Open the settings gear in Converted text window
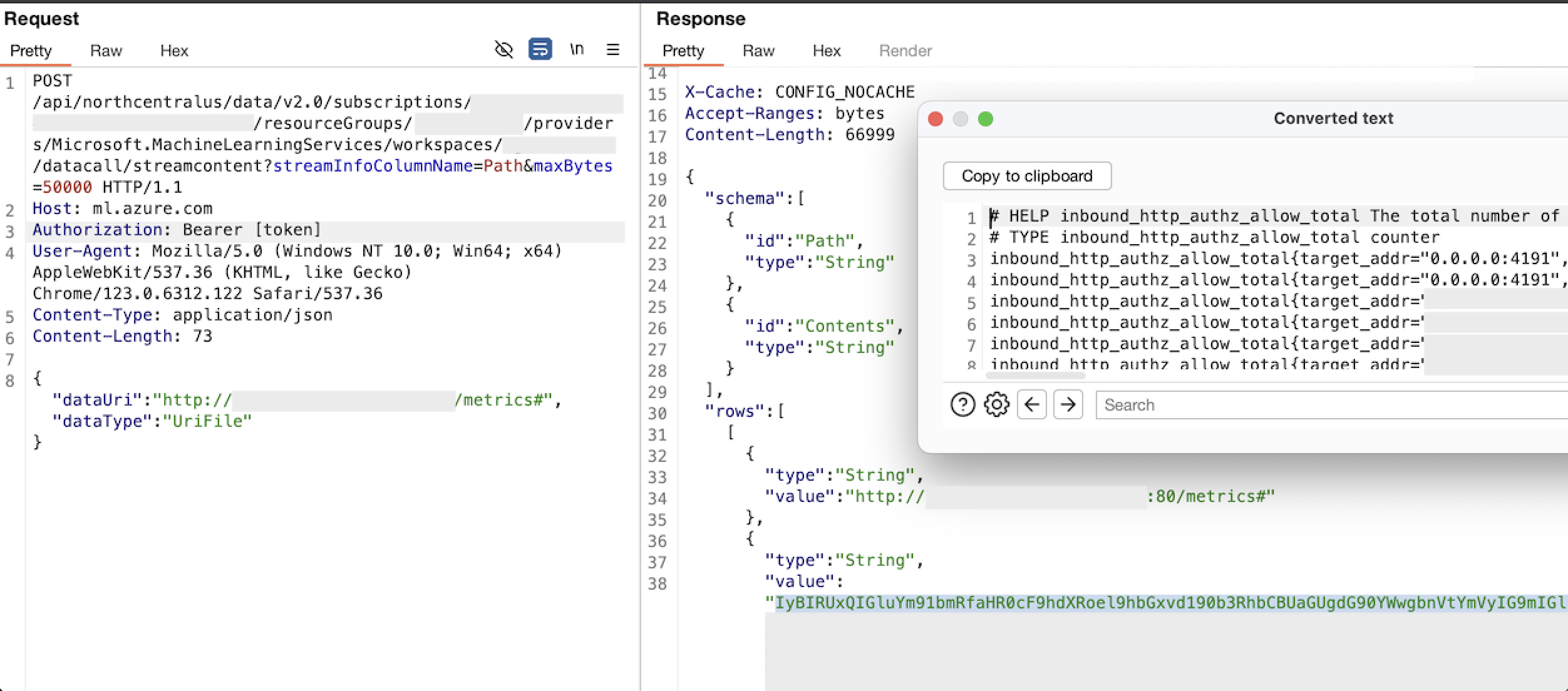The height and width of the screenshot is (691, 1568). pos(995,404)
